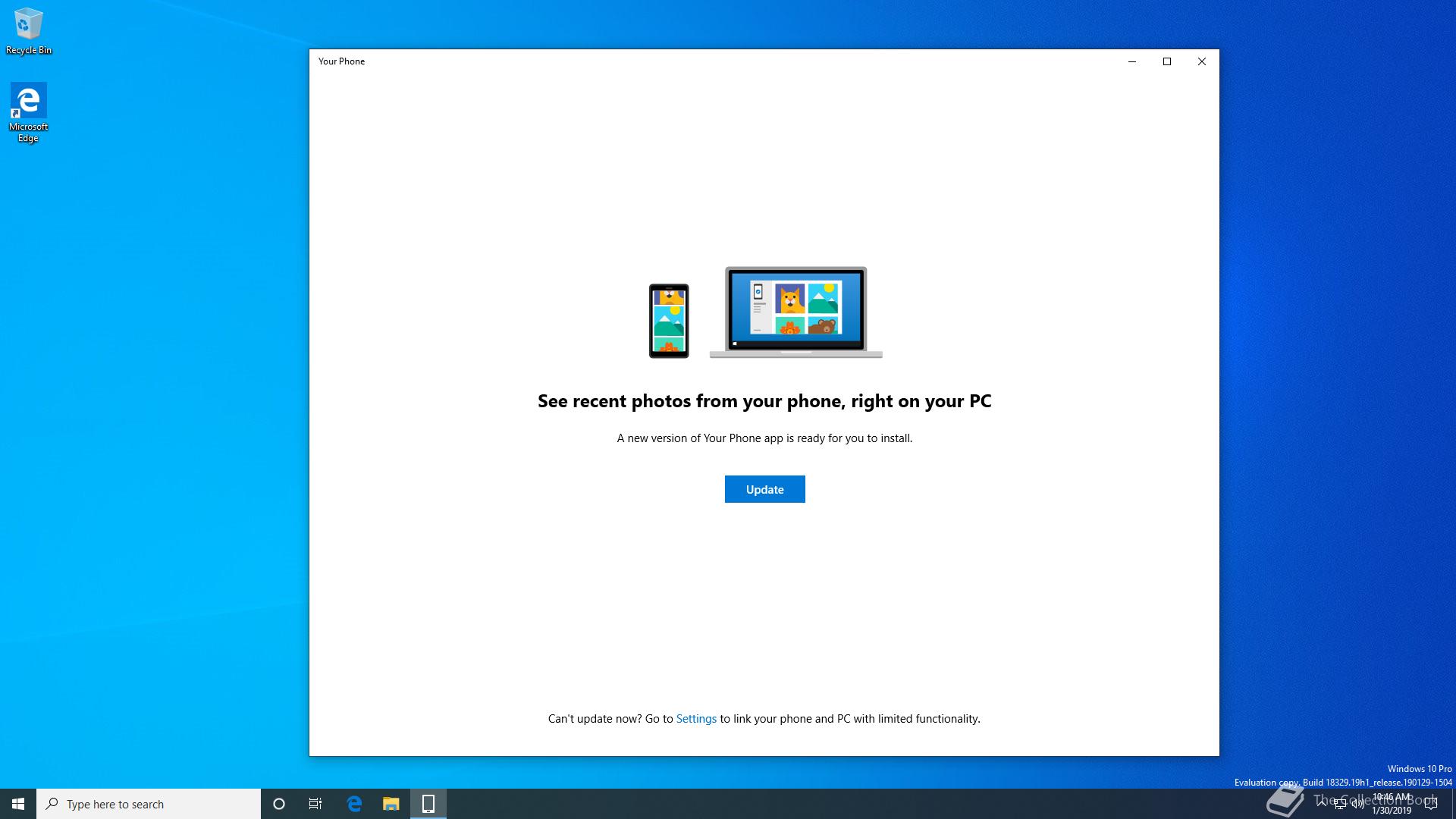Viewport: 1456px width, 819px height.
Task: Click the 'See recent photos from your phone' heading
Action: 764,401
